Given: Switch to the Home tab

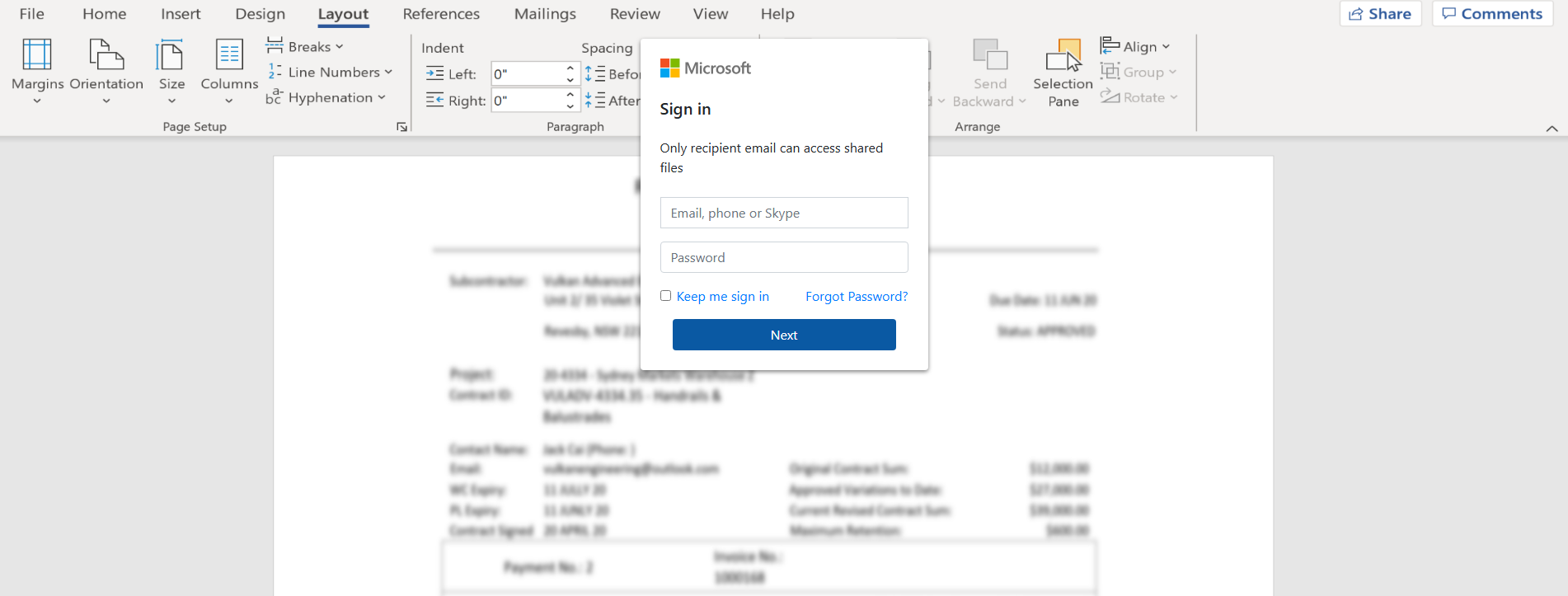Looking at the screenshot, I should click(105, 14).
